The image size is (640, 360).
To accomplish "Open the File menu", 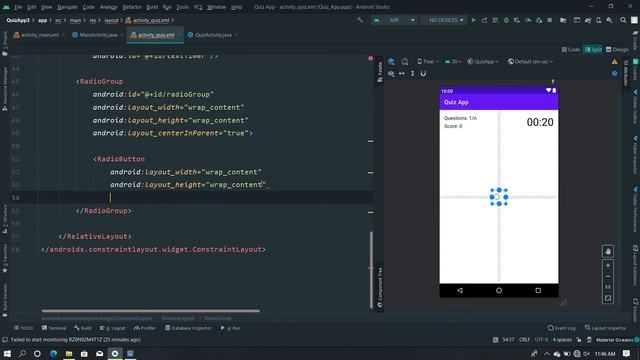I will [18, 7].
